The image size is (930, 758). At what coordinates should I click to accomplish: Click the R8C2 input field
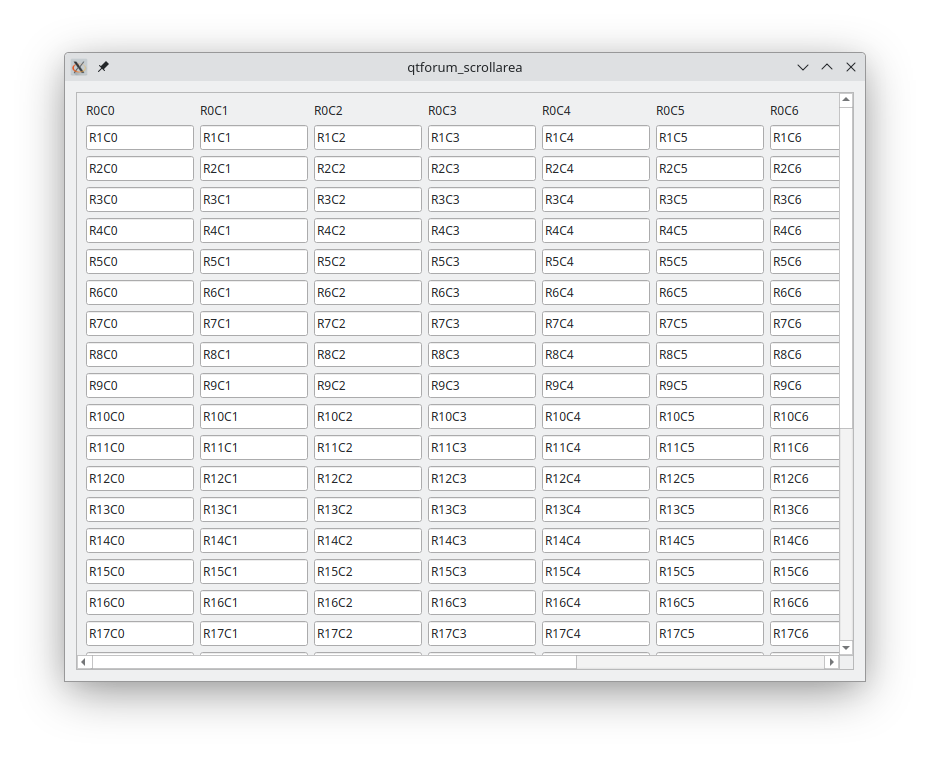[x=368, y=355]
